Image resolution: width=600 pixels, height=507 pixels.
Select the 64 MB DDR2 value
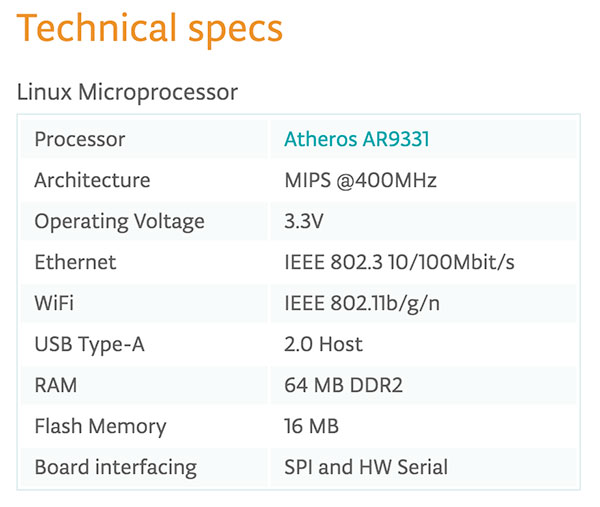coord(343,385)
